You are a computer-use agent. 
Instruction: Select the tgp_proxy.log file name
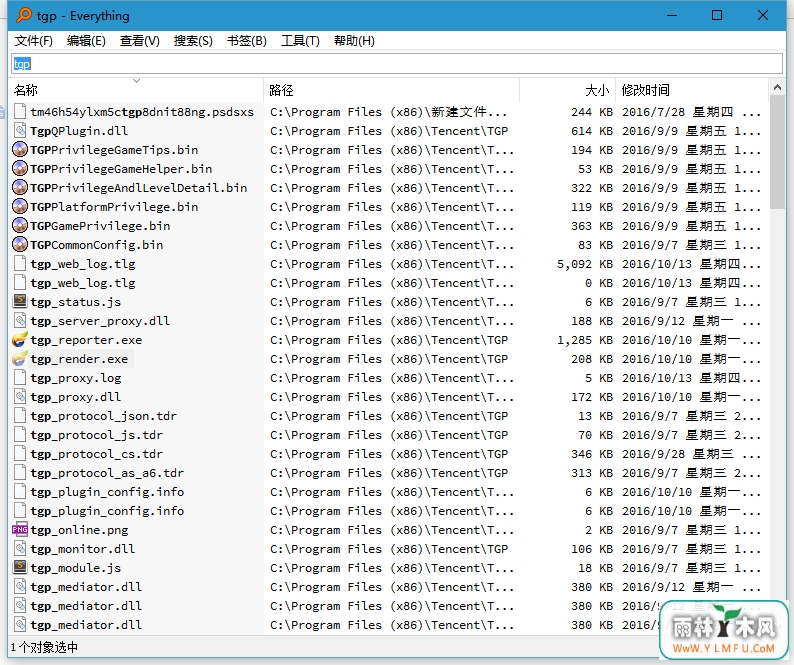(x=75, y=378)
